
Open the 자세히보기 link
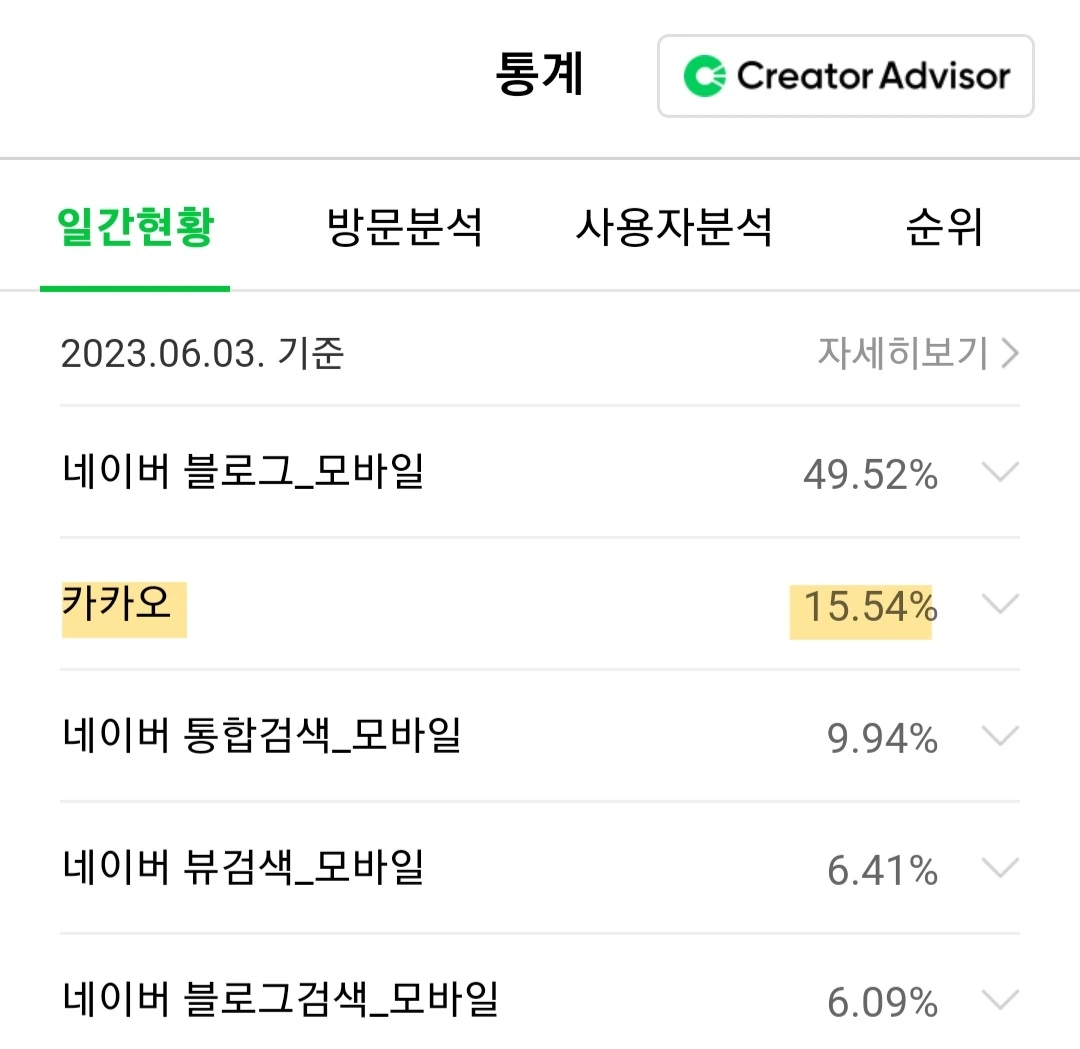(903, 353)
